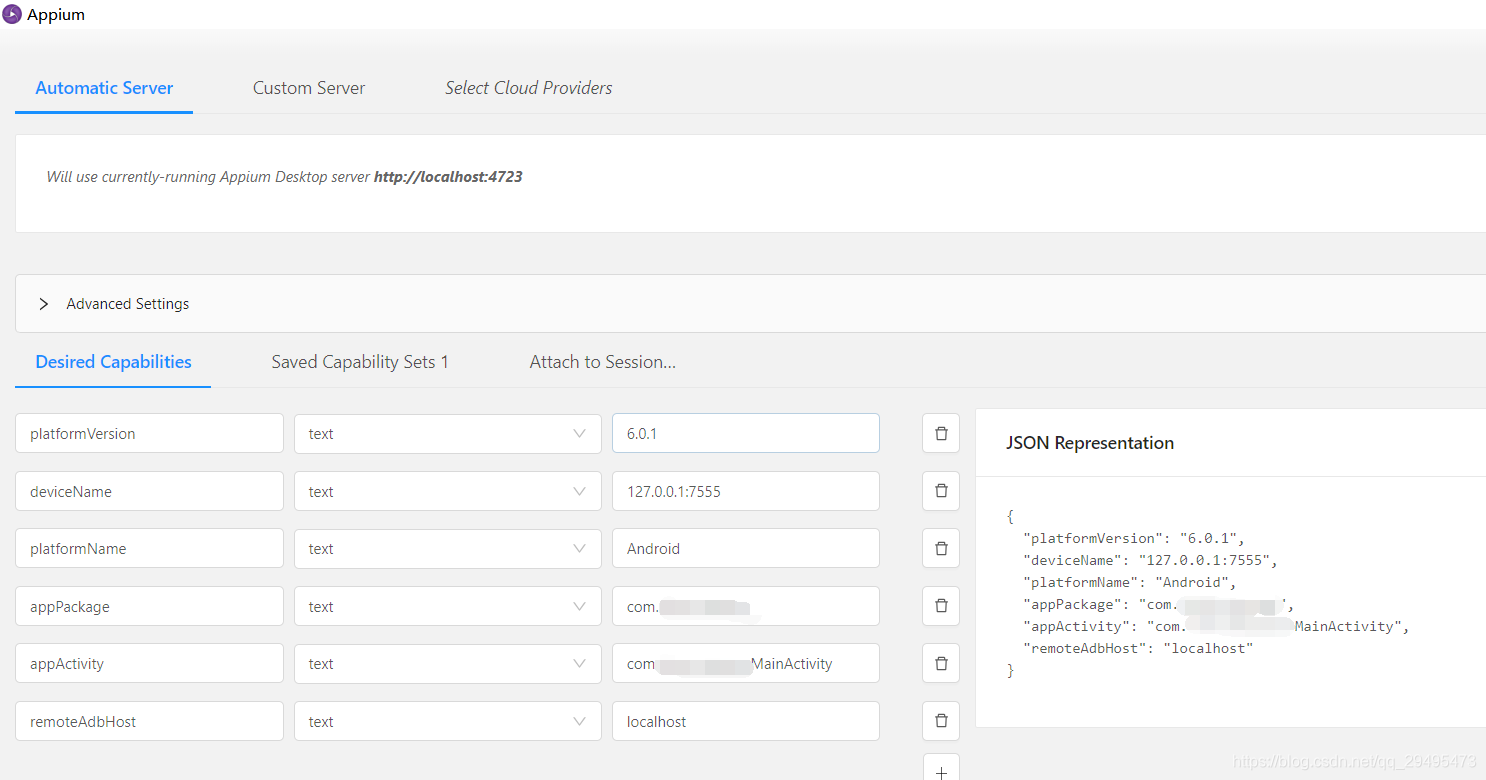Viewport: 1486px width, 780px height.
Task: Edit the MainActivity value field
Action: coord(746,664)
